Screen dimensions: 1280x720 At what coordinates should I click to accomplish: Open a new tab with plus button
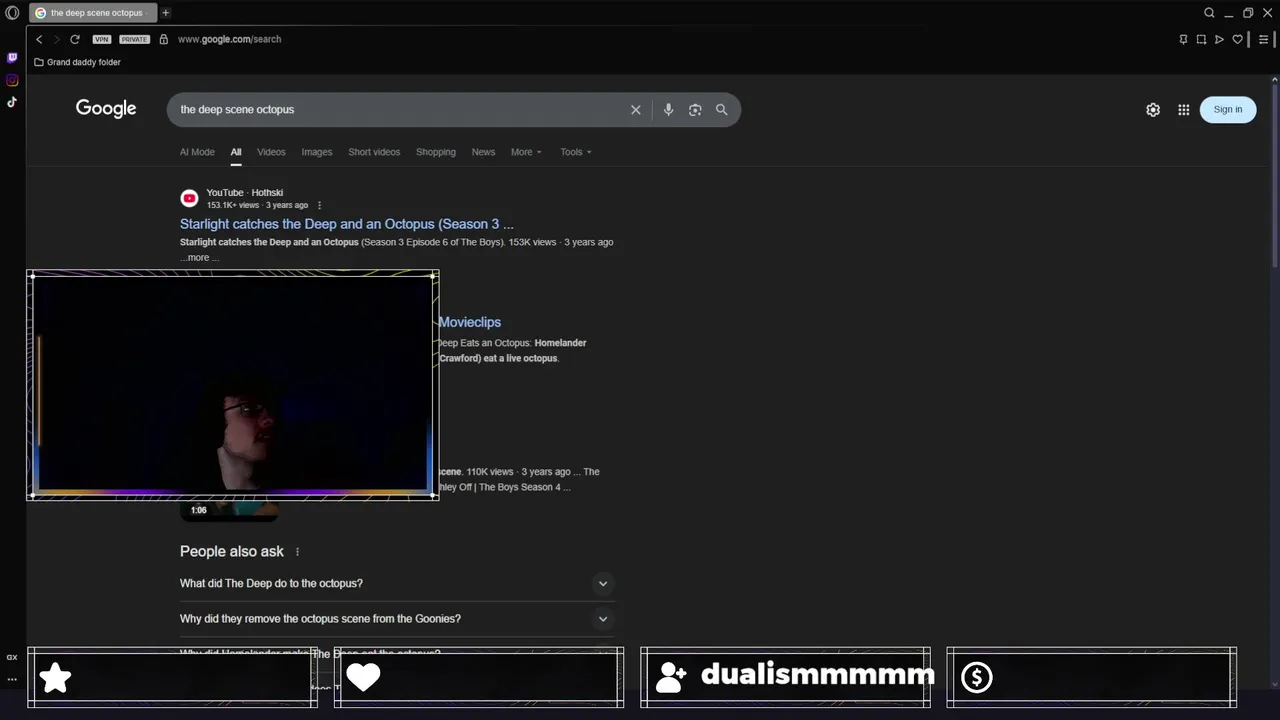pyautogui.click(x=165, y=13)
